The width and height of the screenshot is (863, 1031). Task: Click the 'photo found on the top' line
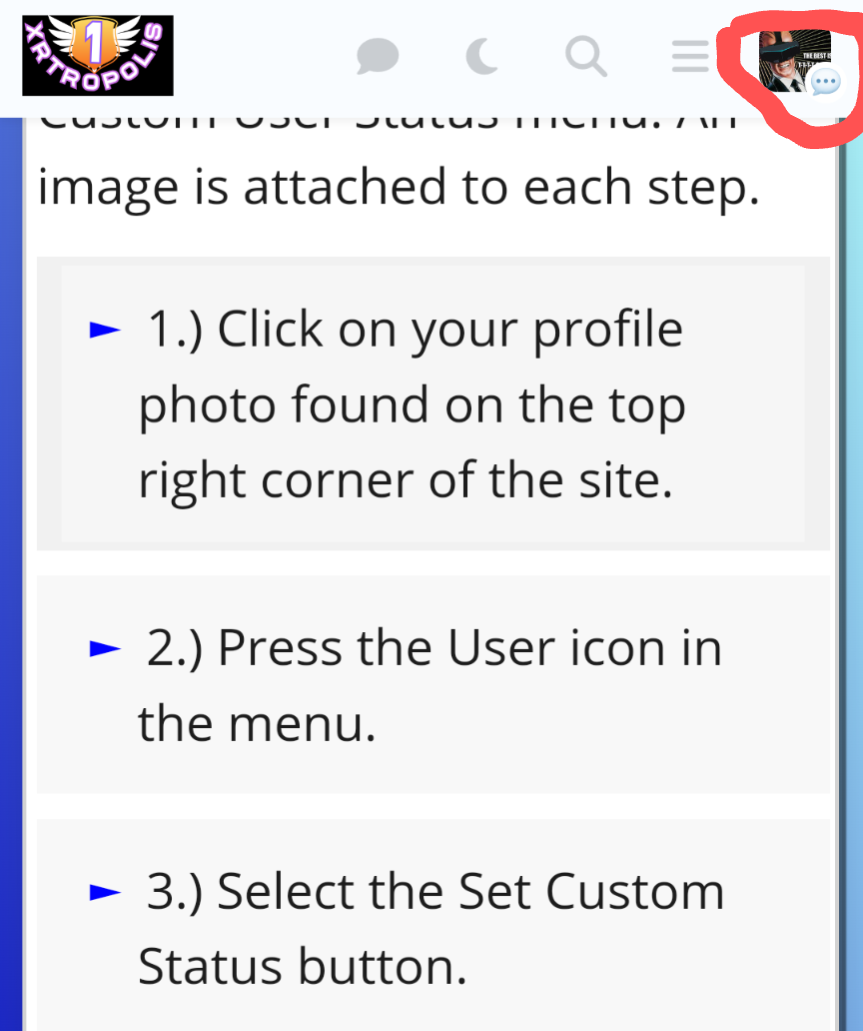tap(412, 406)
